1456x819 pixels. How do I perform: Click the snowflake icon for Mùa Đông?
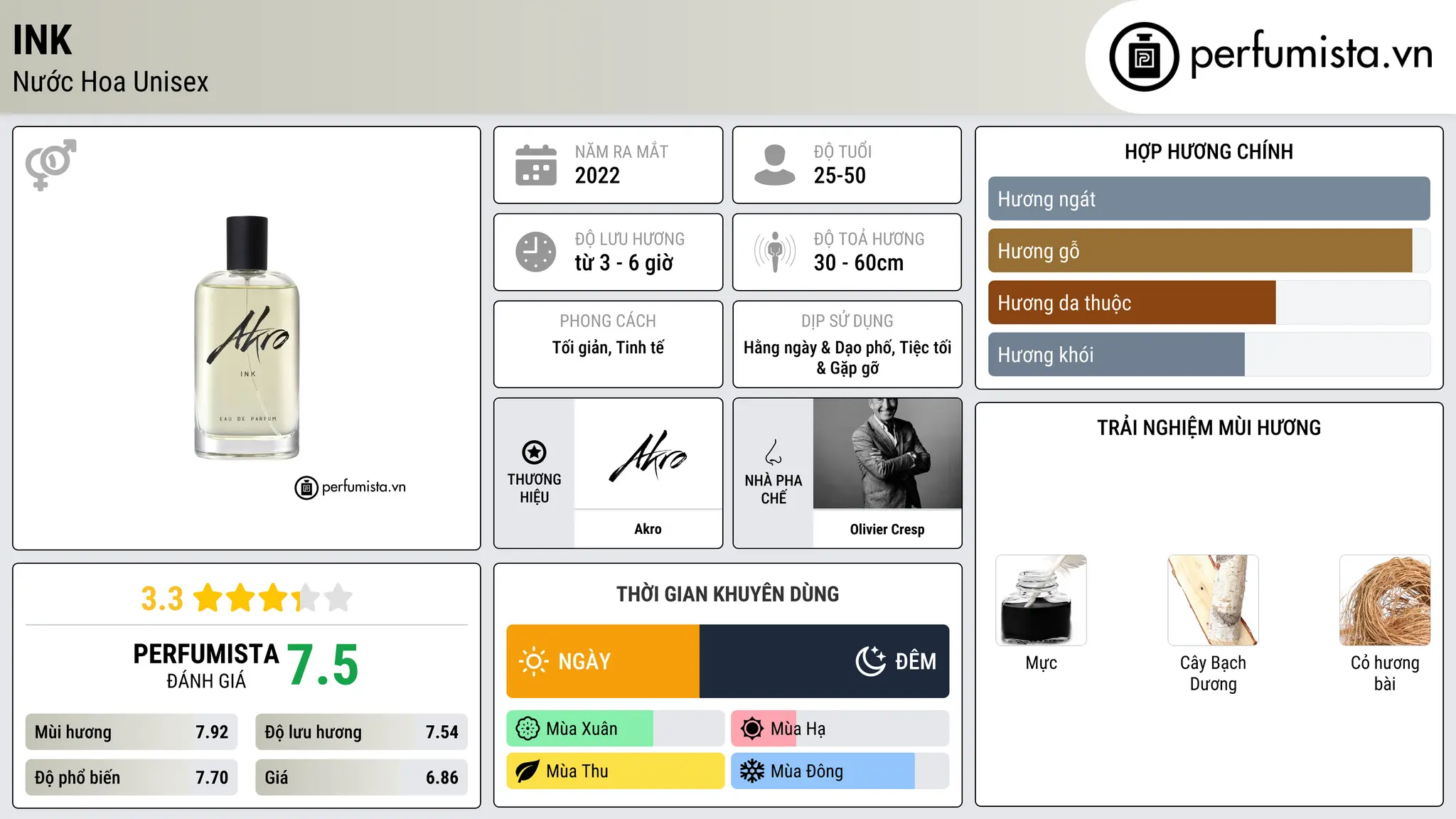click(752, 771)
